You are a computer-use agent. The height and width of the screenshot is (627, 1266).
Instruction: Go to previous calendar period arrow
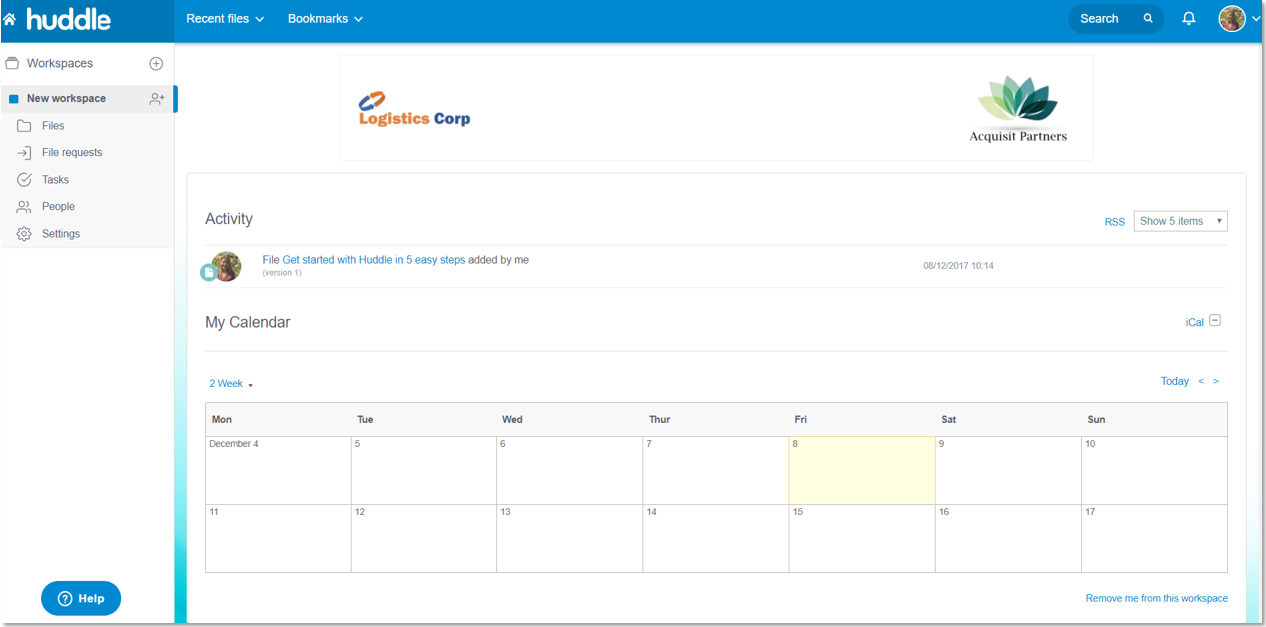(1201, 381)
